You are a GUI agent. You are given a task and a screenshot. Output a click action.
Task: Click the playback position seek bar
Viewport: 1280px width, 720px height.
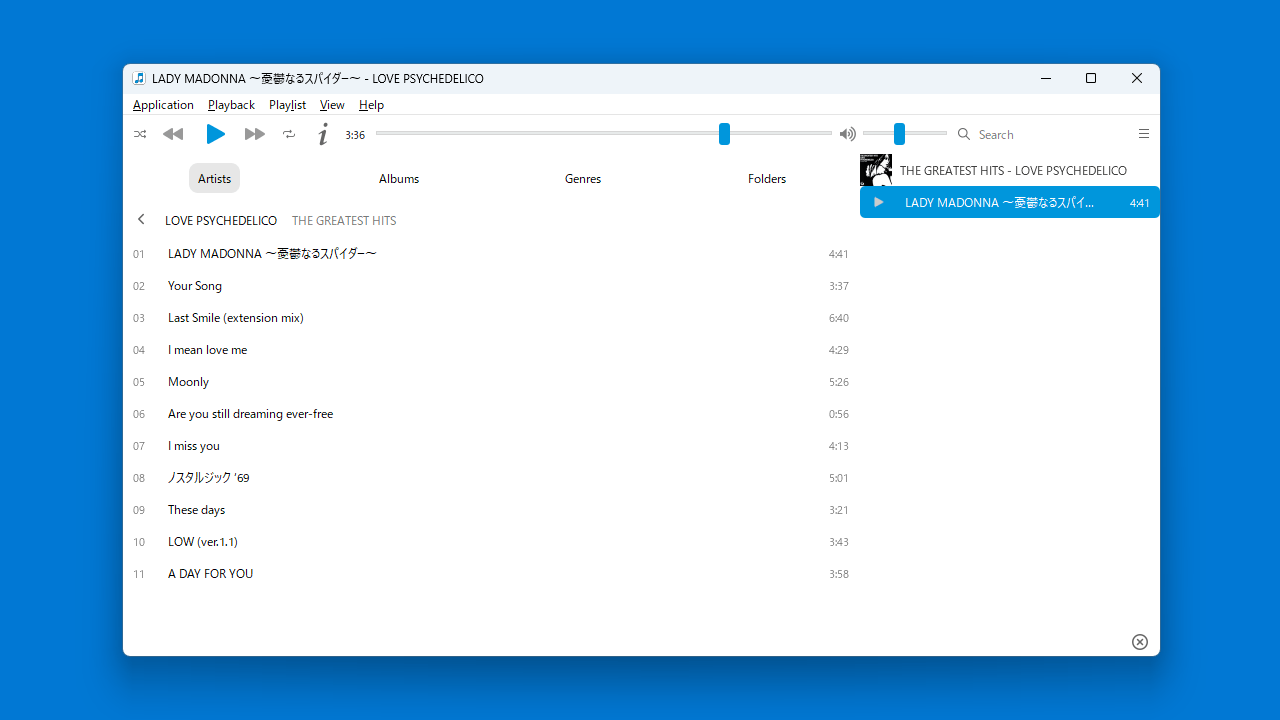(x=603, y=133)
